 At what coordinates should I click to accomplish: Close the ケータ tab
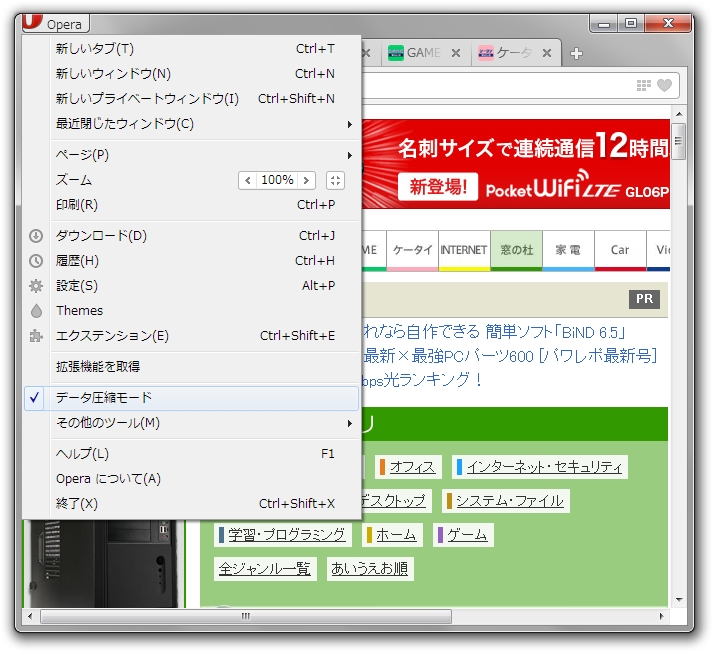tap(547, 53)
